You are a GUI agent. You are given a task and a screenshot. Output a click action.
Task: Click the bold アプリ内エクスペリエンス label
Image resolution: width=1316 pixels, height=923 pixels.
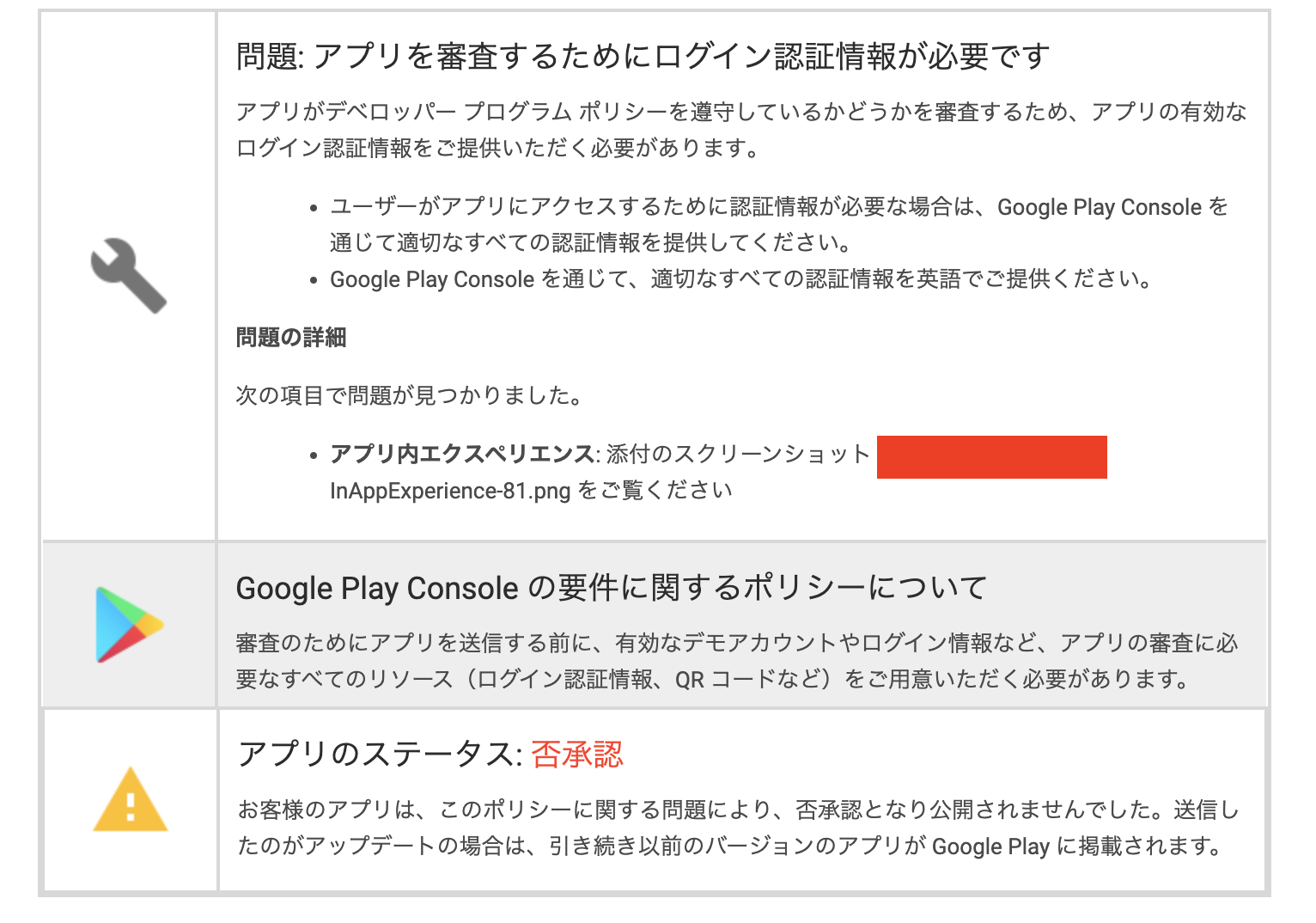click(x=462, y=454)
